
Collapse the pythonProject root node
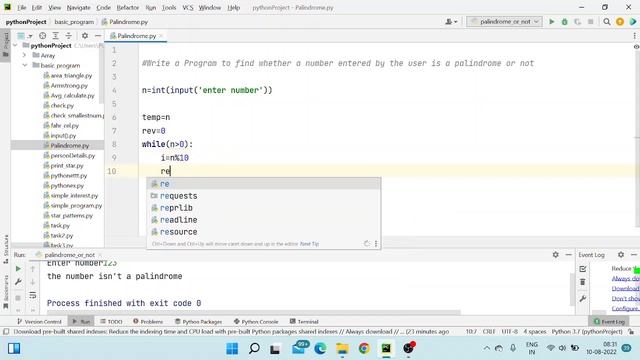pyautogui.click(x=16, y=45)
